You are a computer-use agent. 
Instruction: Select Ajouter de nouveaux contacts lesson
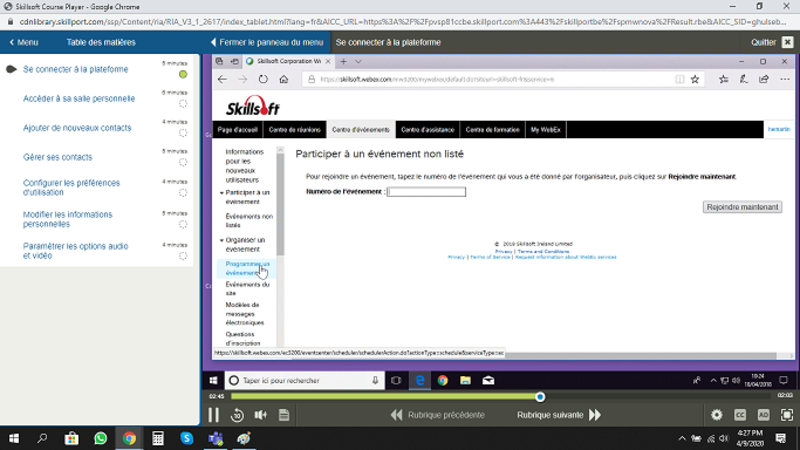(77, 128)
